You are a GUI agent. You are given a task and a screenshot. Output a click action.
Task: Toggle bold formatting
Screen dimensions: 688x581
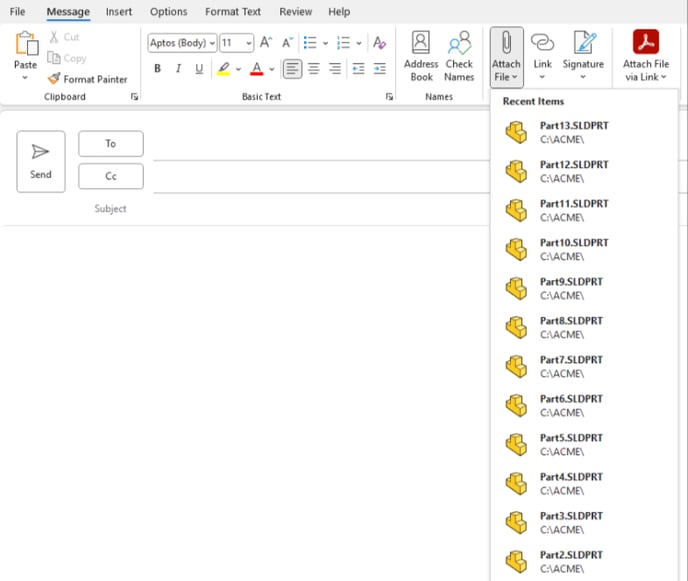157,68
